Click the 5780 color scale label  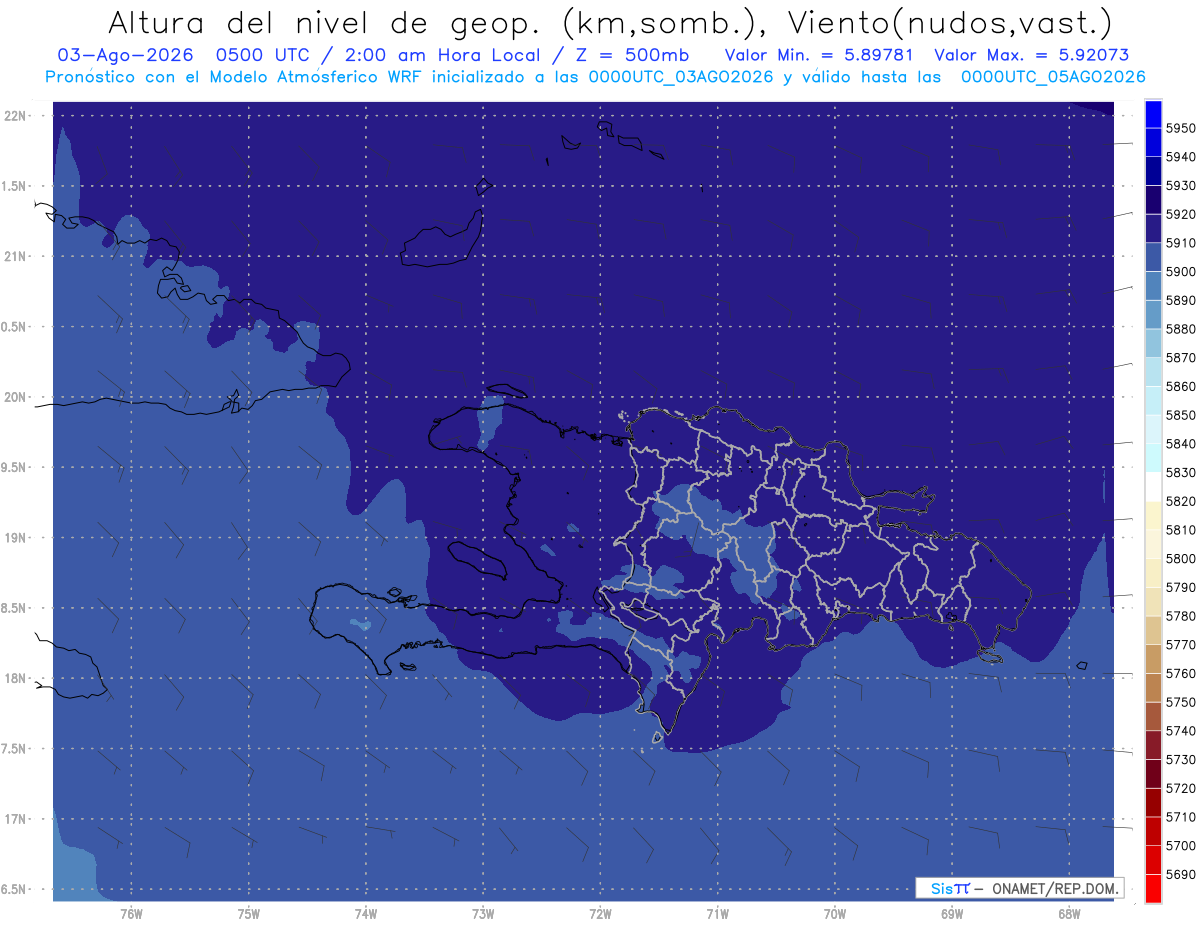tap(1180, 616)
